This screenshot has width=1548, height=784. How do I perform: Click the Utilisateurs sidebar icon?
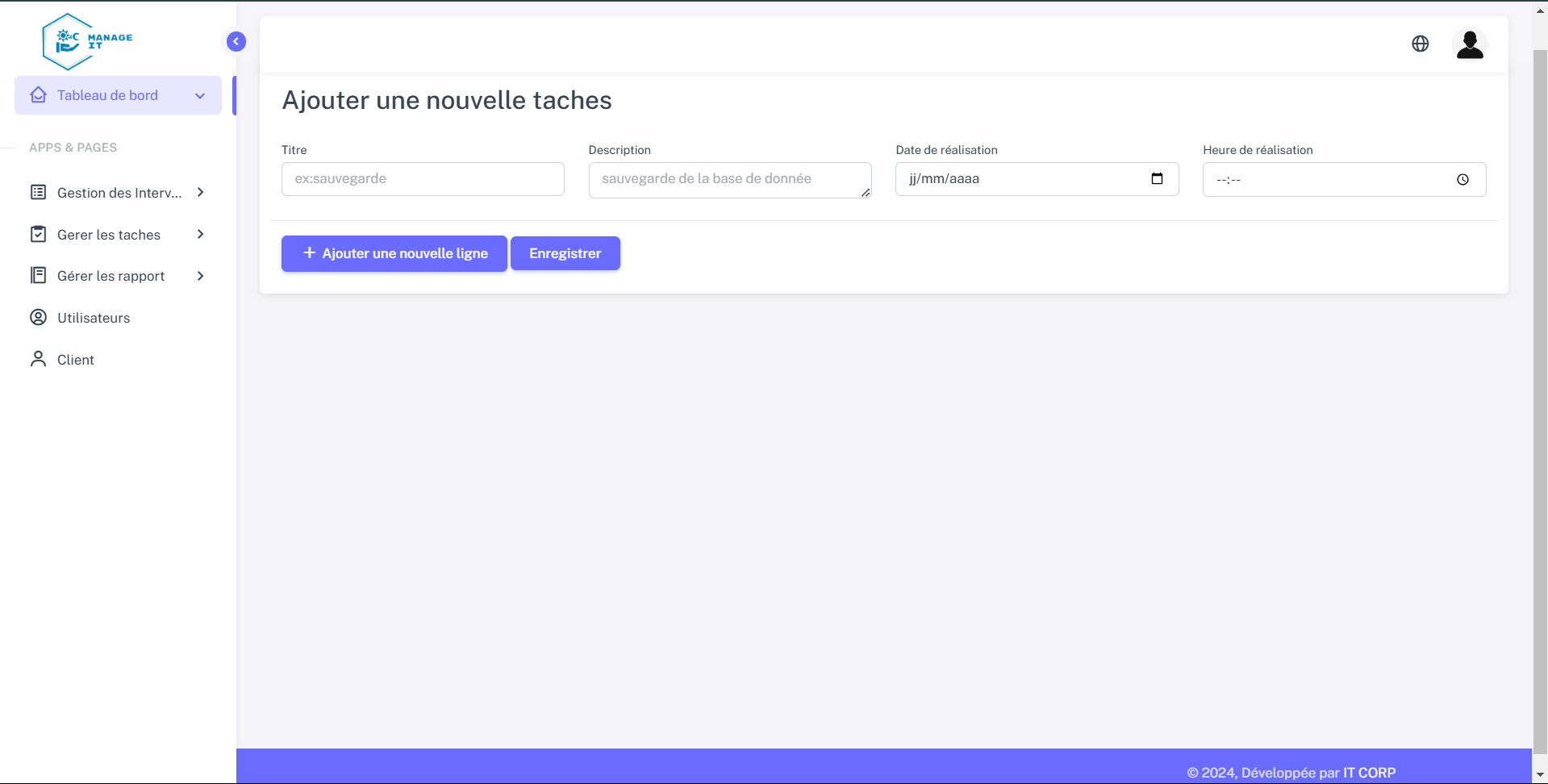point(38,317)
